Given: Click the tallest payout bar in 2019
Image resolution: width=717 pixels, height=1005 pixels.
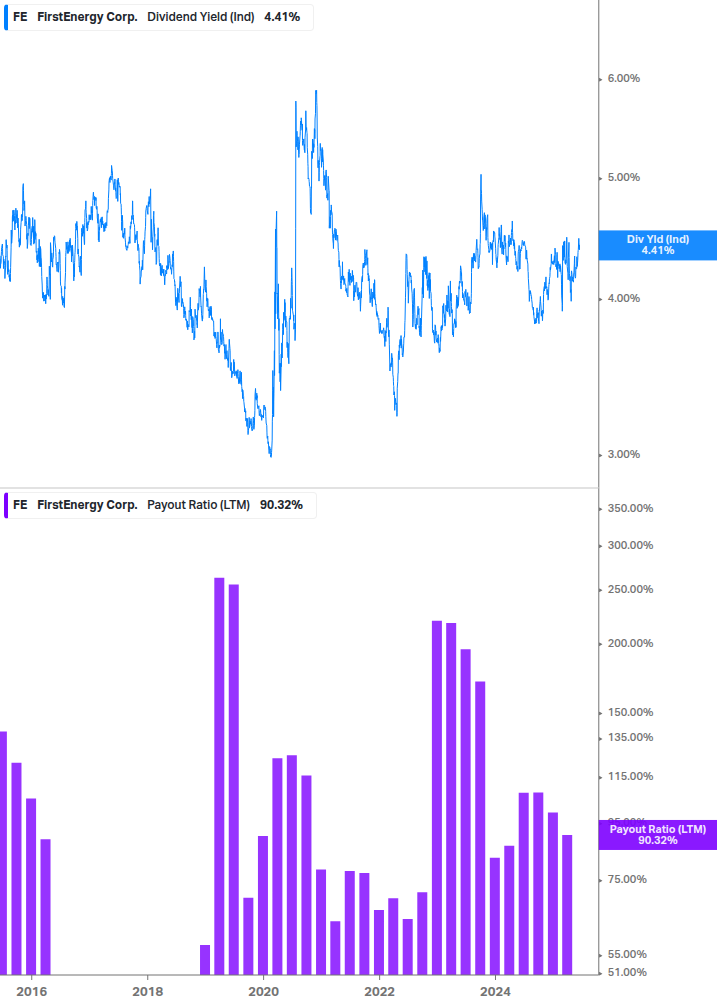Looking at the screenshot, I should point(219,776).
